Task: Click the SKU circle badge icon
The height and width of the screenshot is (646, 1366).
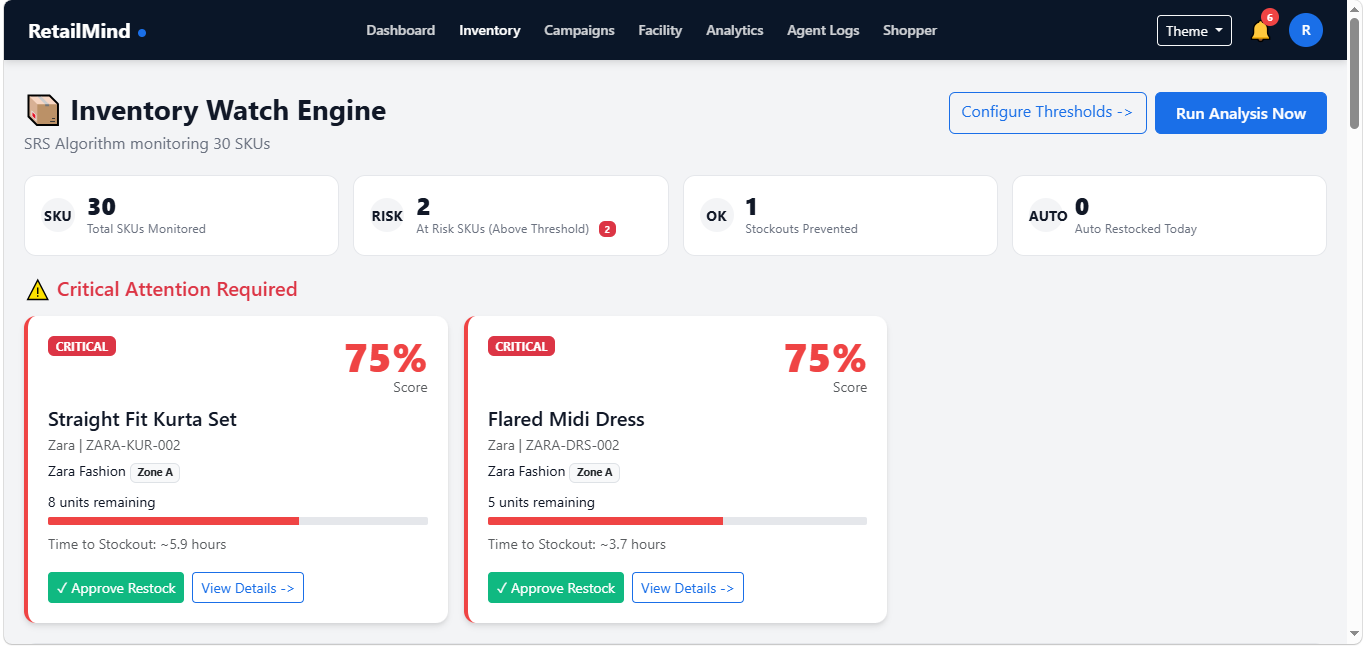Action: click(x=58, y=216)
